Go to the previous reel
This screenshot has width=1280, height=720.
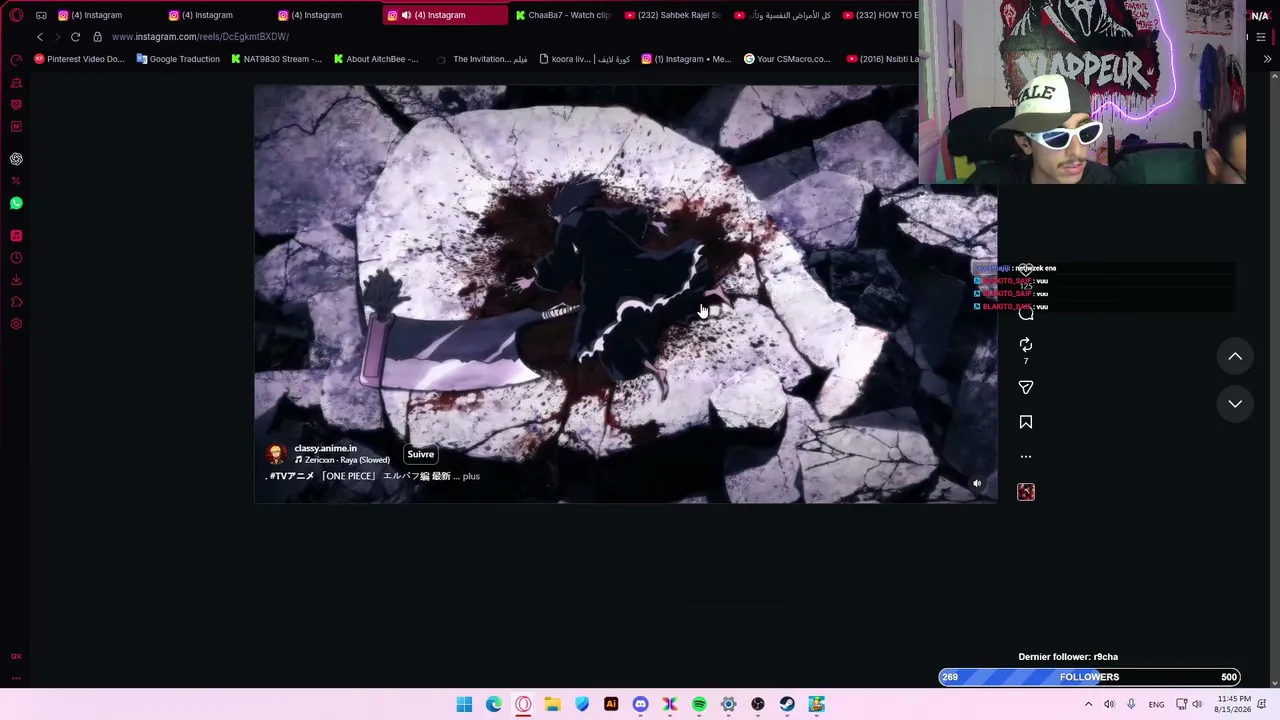click(1235, 356)
